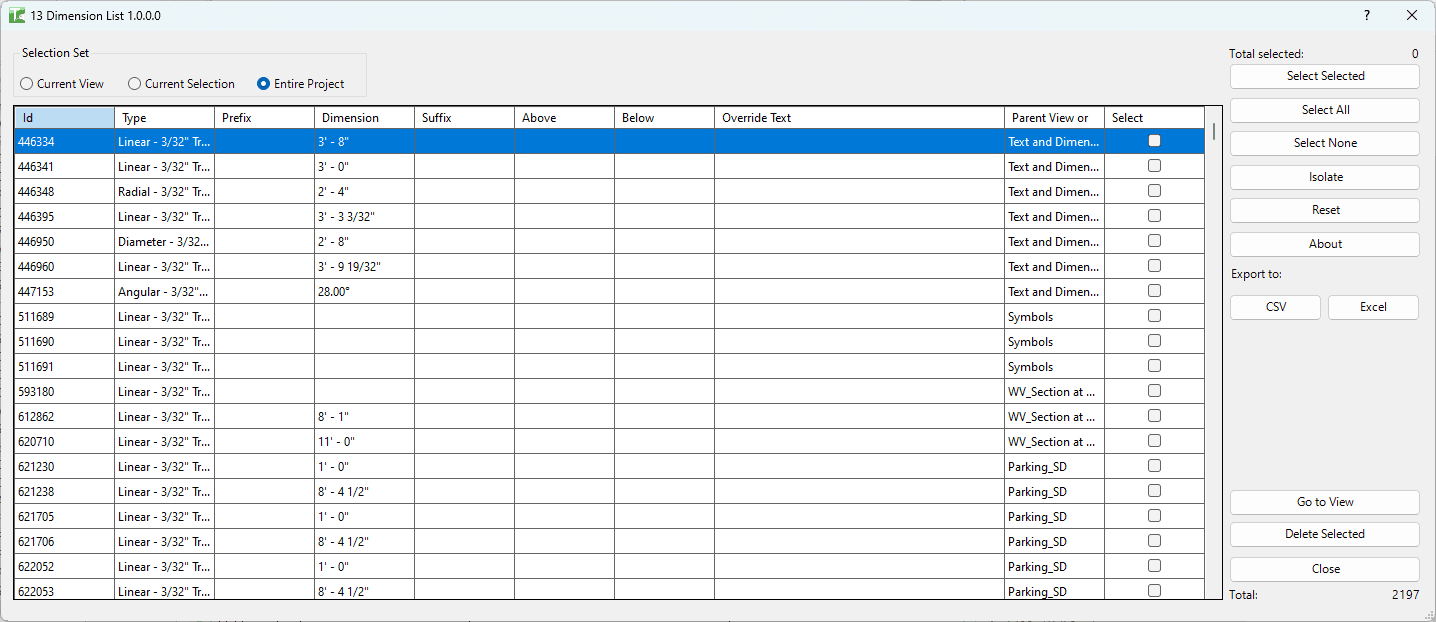Check the box for row 622052

point(1154,566)
